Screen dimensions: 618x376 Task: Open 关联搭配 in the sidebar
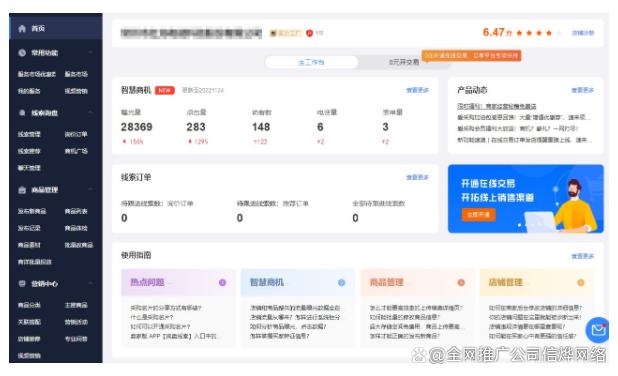pyautogui.click(x=29, y=322)
